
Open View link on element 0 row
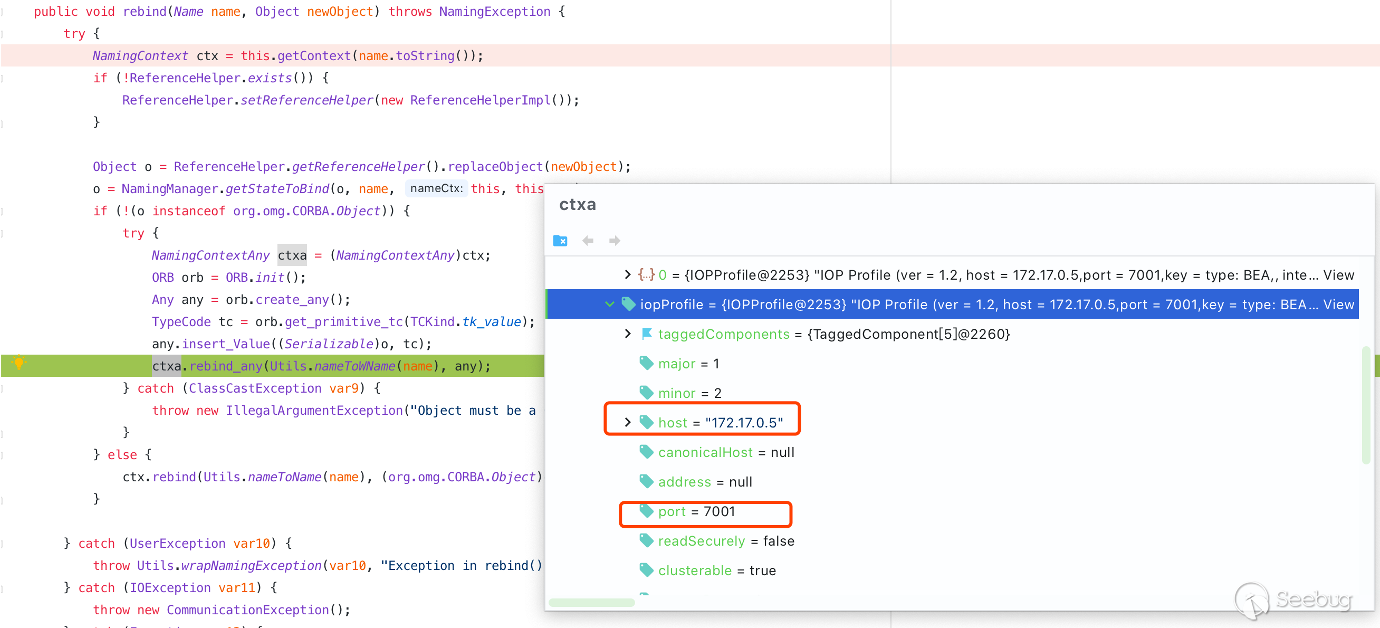click(x=1338, y=275)
